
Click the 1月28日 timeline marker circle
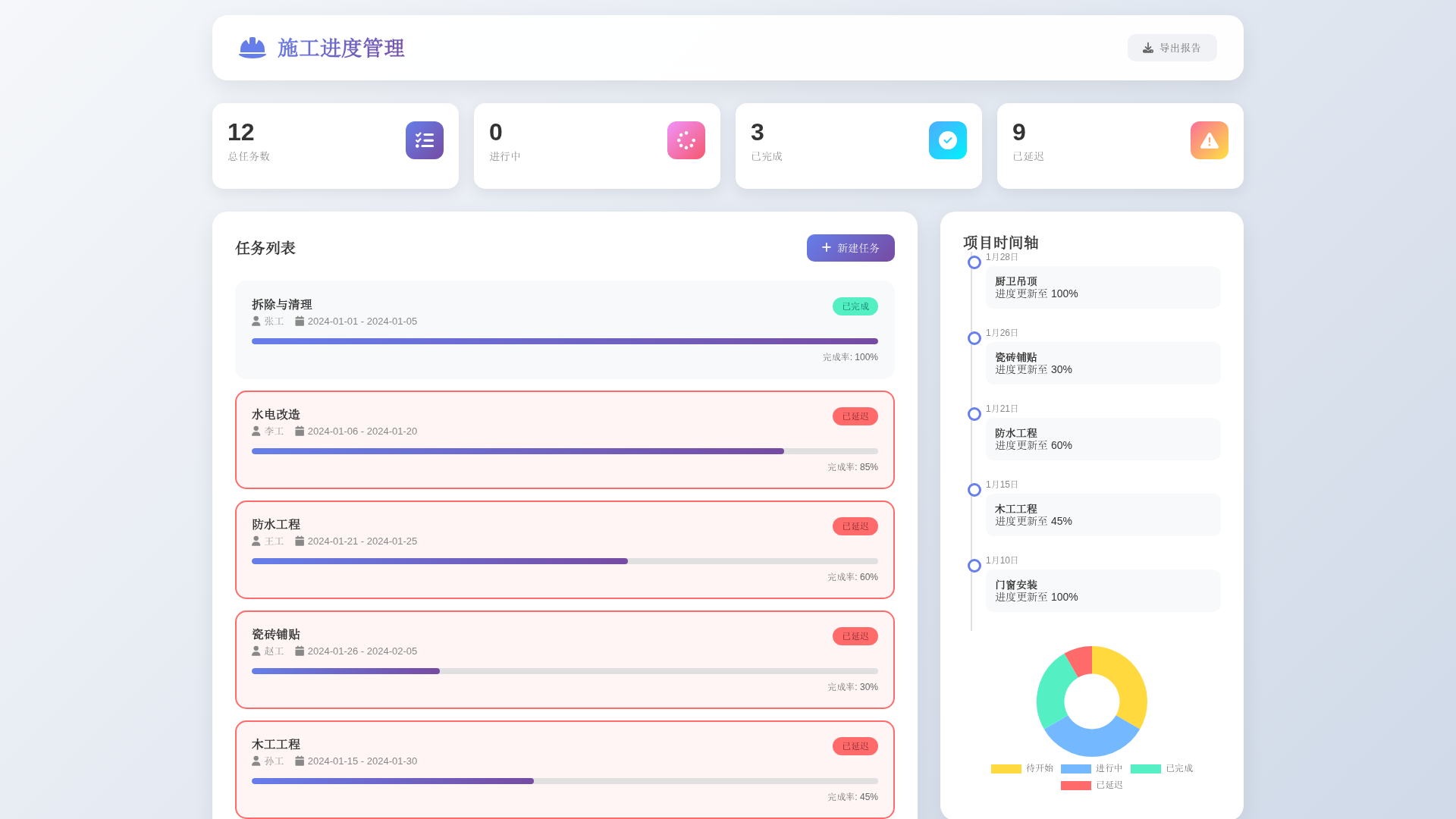tap(974, 262)
